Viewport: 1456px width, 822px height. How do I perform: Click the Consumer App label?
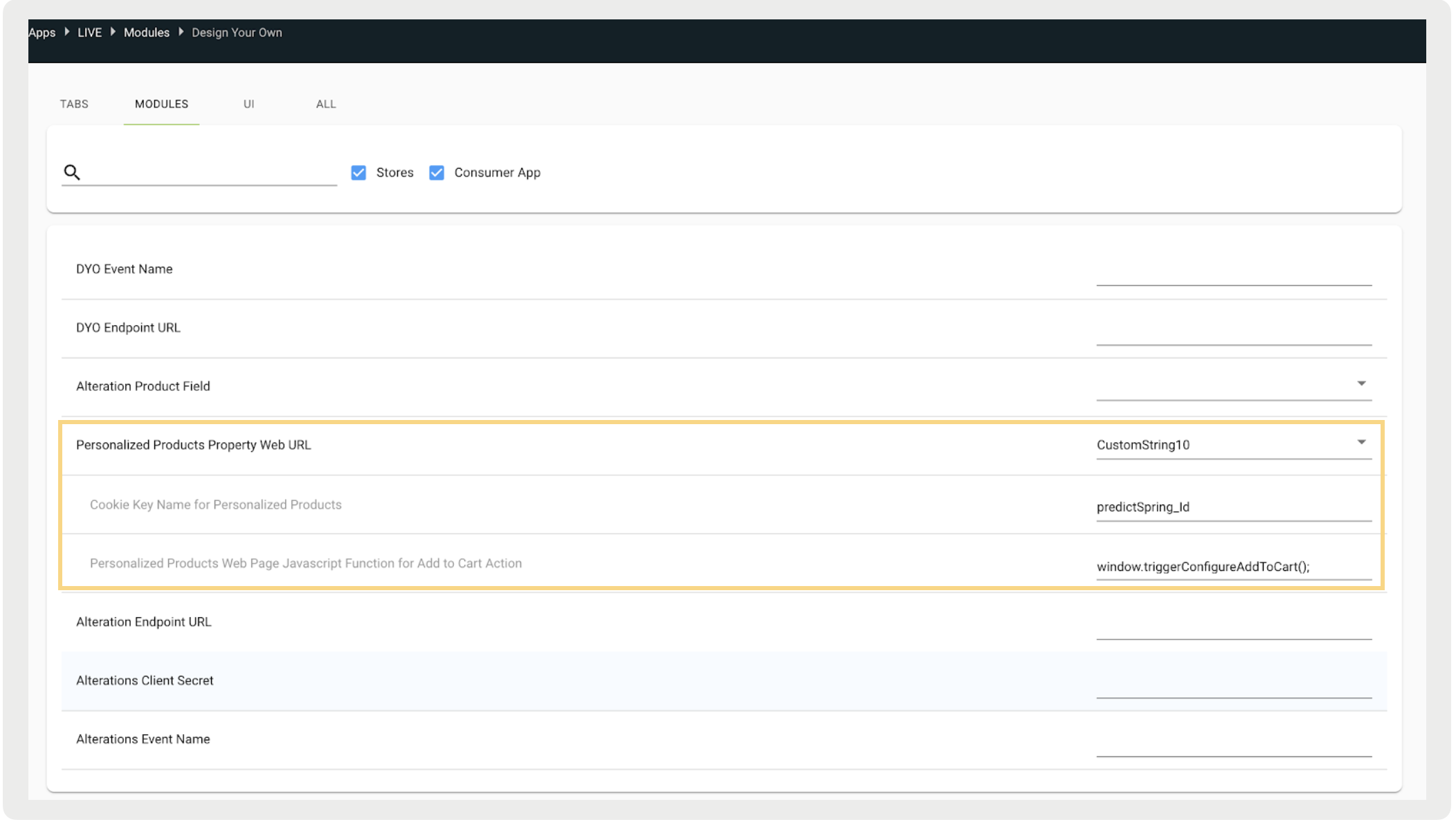(x=497, y=172)
